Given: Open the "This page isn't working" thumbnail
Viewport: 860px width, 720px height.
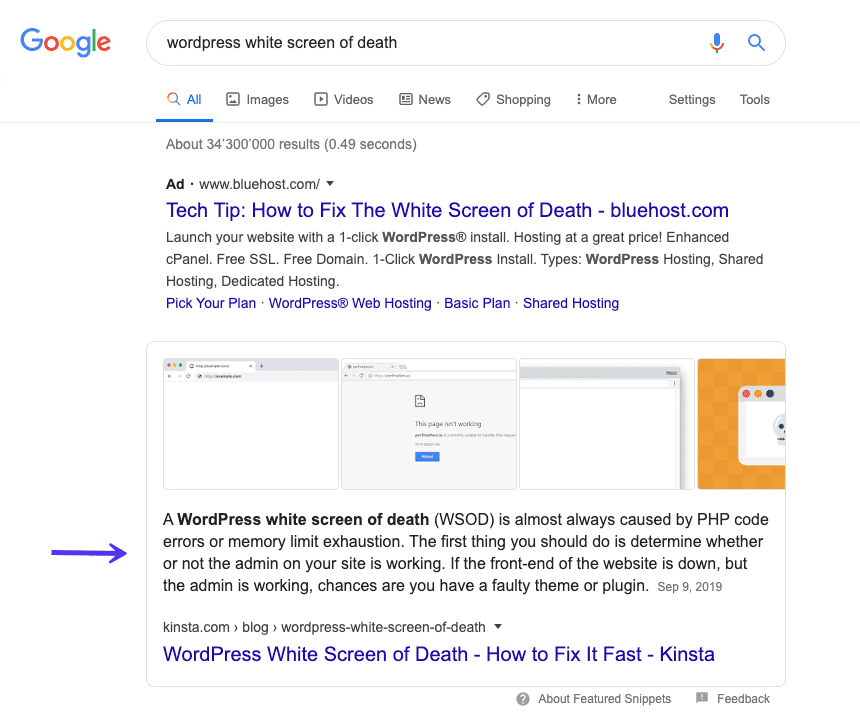Looking at the screenshot, I should point(428,423).
